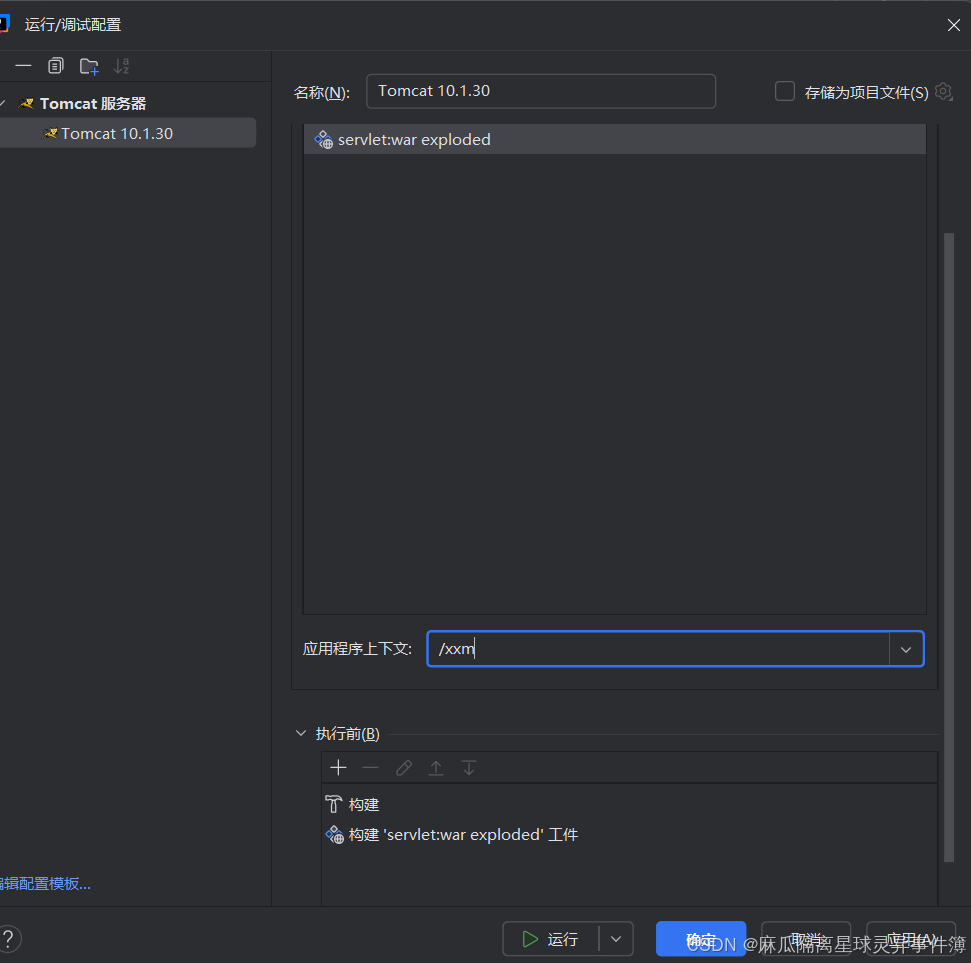Collapse the 执行前 section
Screen dimensions: 971x963
pyautogui.click(x=301, y=733)
